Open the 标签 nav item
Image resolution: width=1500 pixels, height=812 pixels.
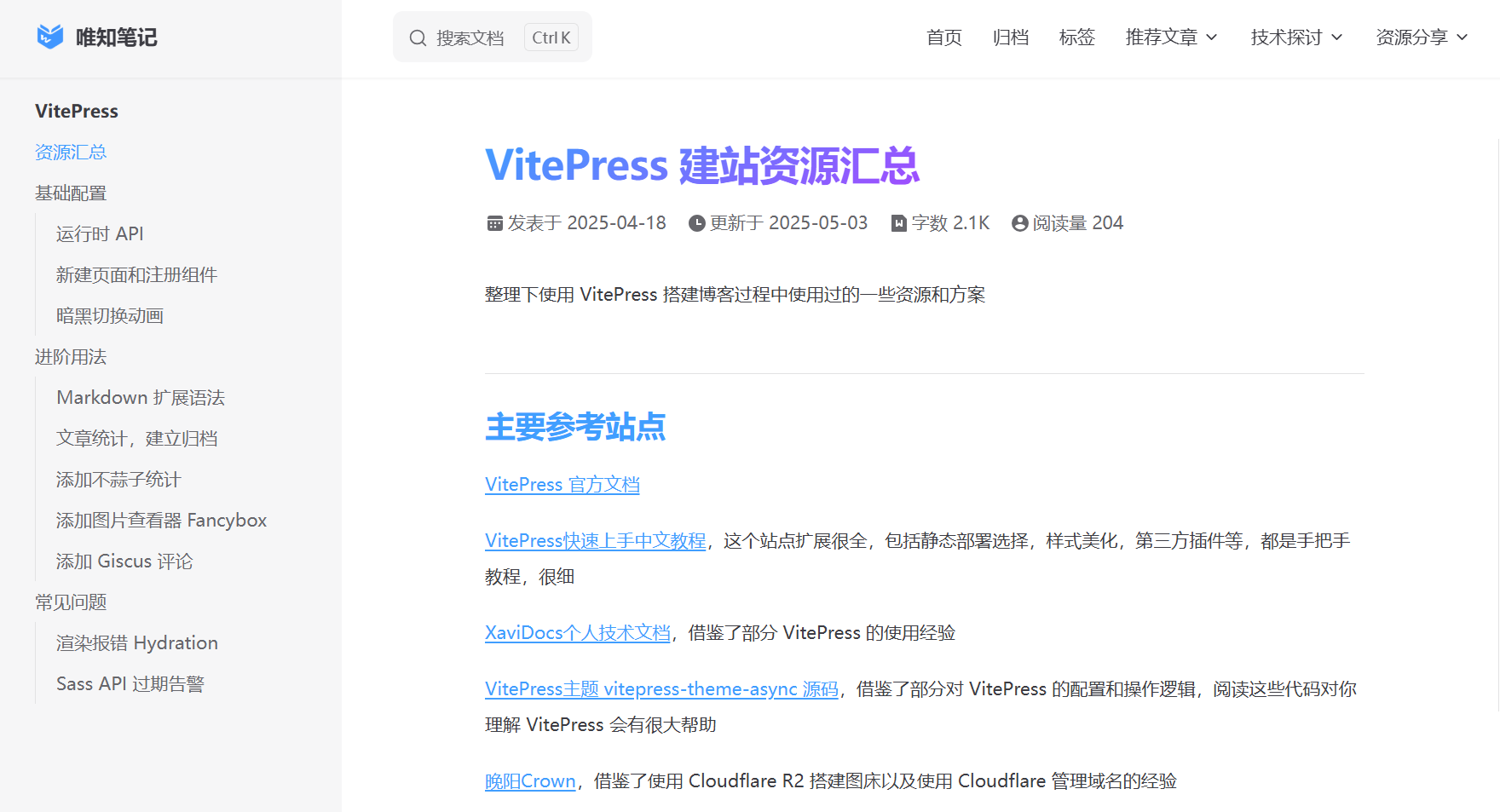[1076, 37]
